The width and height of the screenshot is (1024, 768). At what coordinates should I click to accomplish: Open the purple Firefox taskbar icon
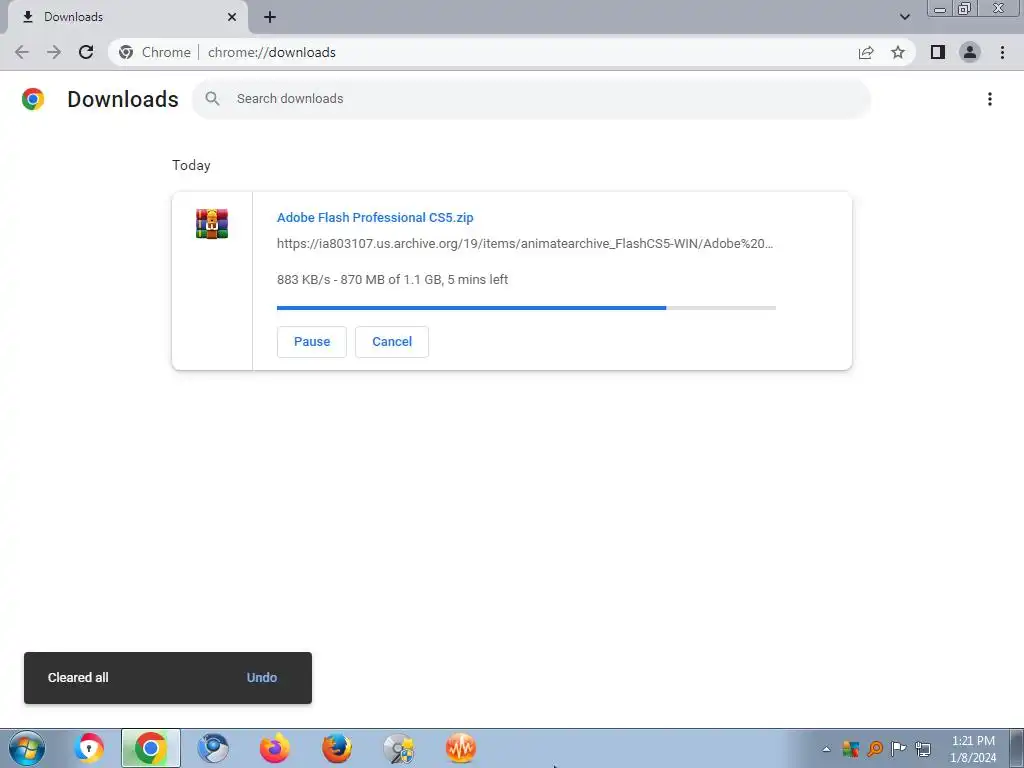(274, 748)
